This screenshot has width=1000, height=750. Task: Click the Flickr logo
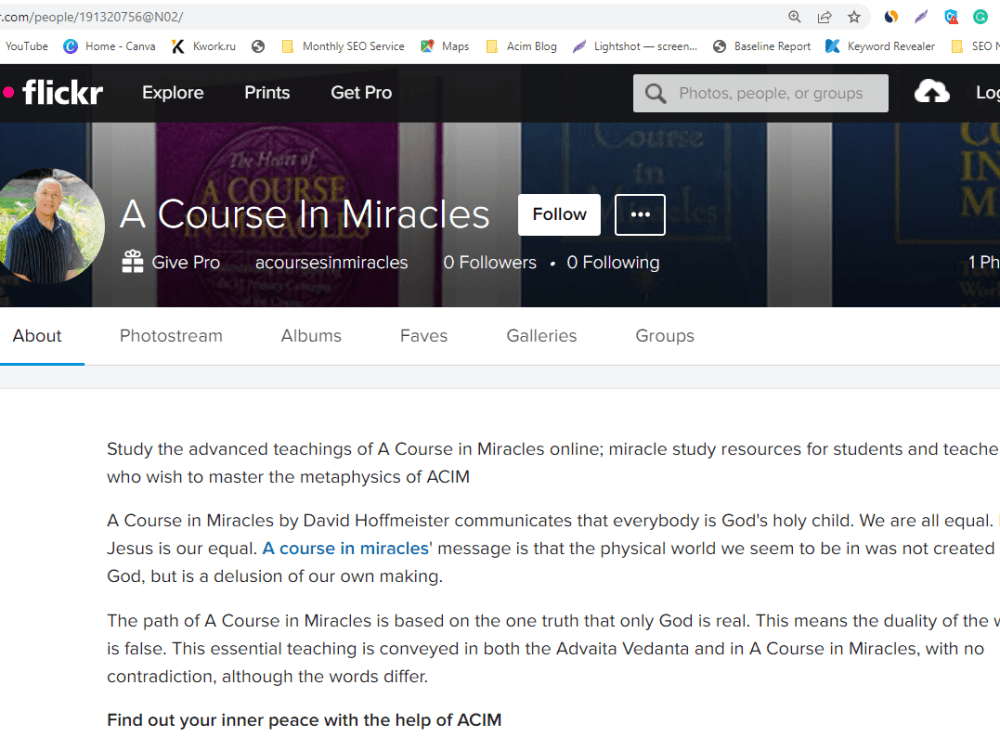tap(53, 92)
